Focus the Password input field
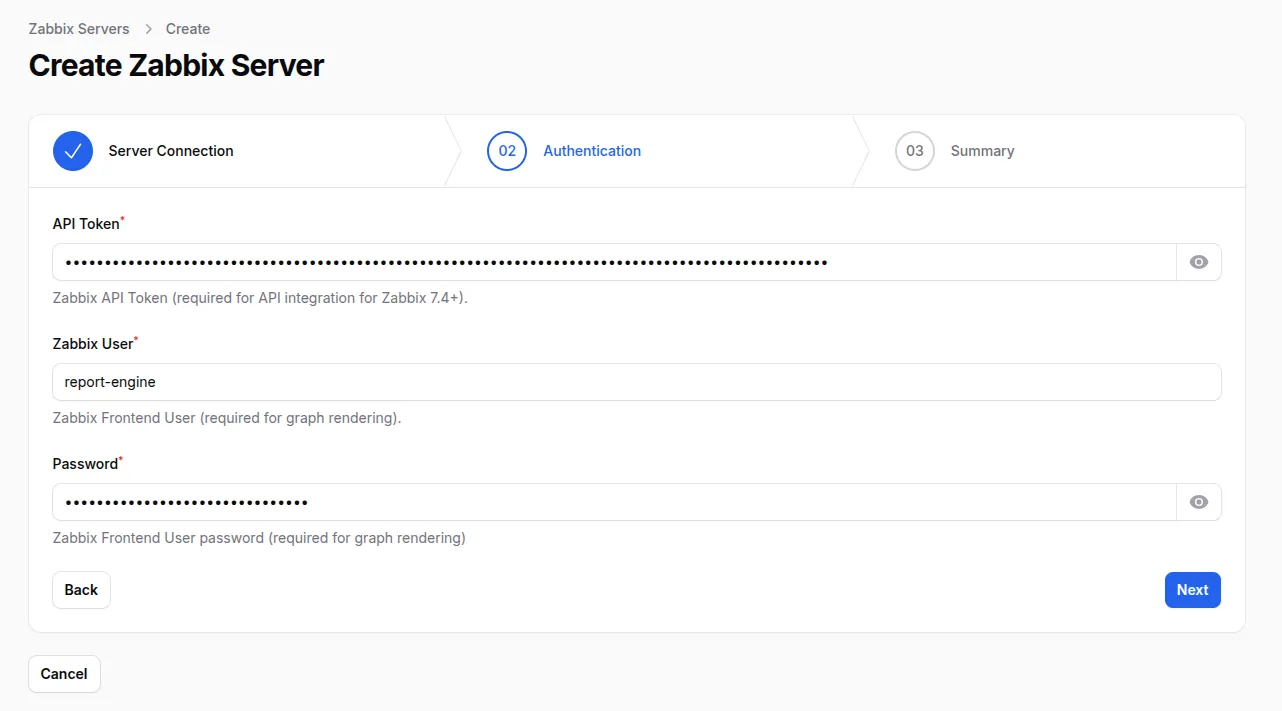Screen dimensions: 1282x711 coord(614,502)
